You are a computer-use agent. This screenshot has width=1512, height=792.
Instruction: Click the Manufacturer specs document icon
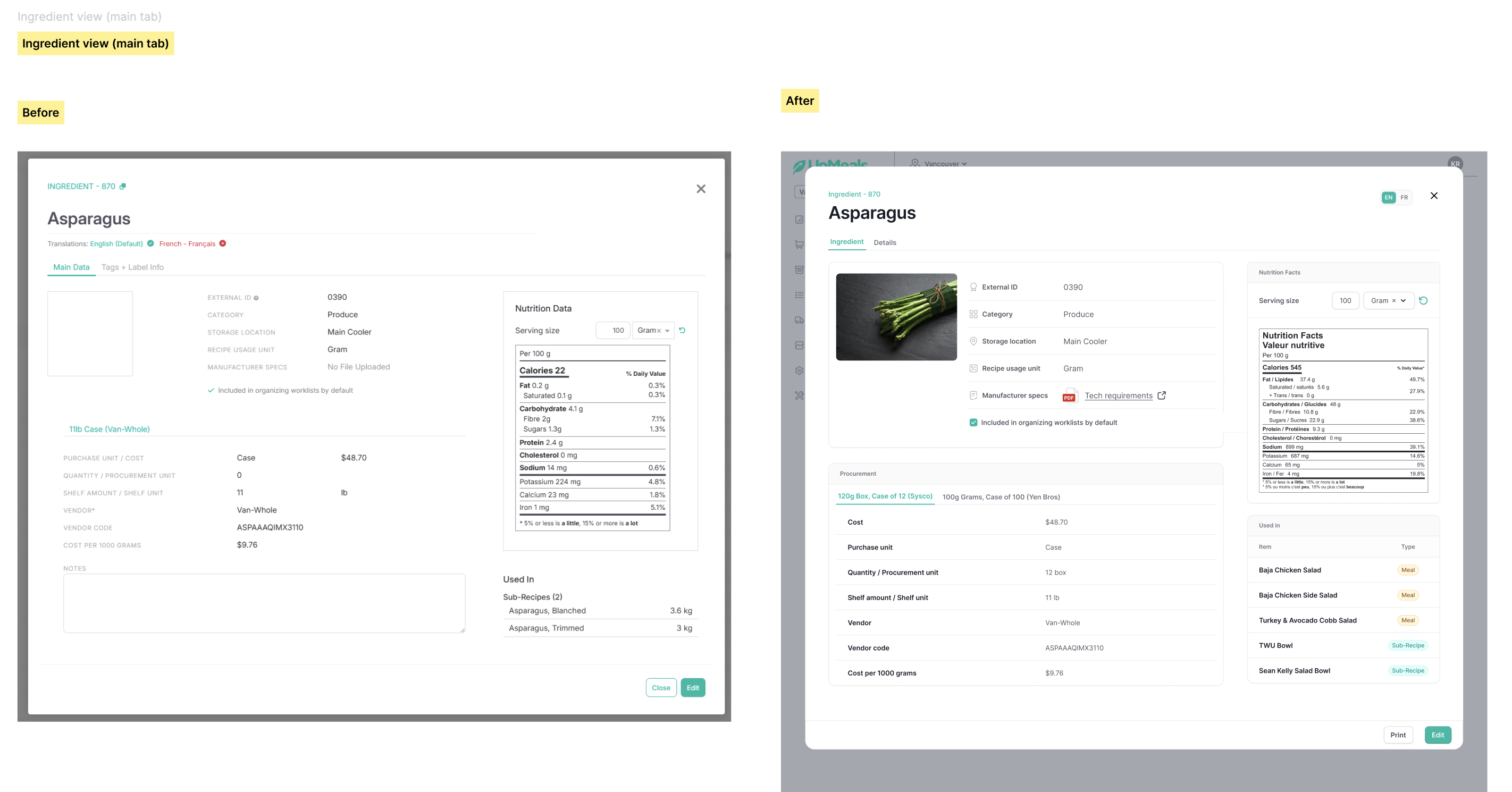(973, 395)
